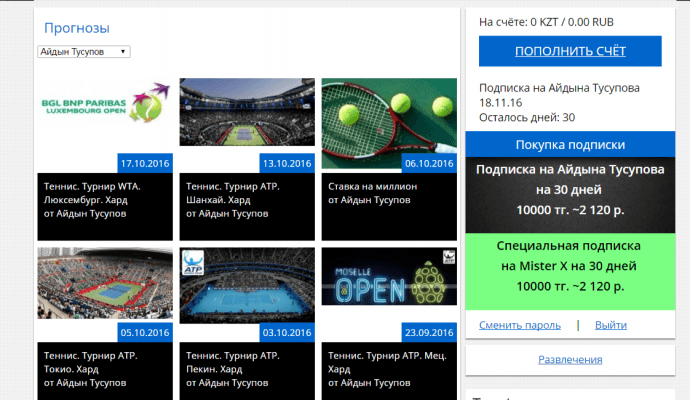The height and width of the screenshot is (400, 690).
Task: Open the Развлечения link
Action: pyautogui.click(x=570, y=359)
